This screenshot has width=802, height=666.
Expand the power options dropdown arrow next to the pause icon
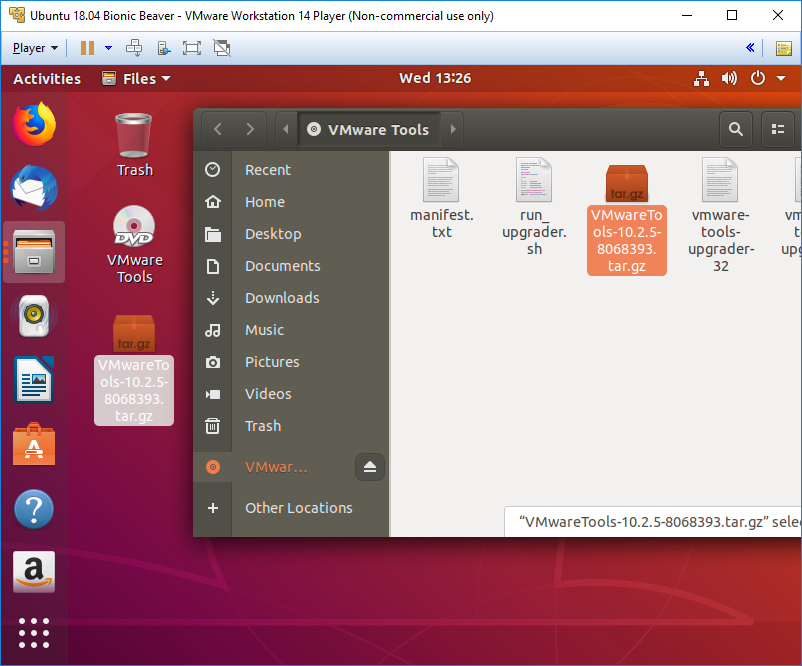coord(108,48)
